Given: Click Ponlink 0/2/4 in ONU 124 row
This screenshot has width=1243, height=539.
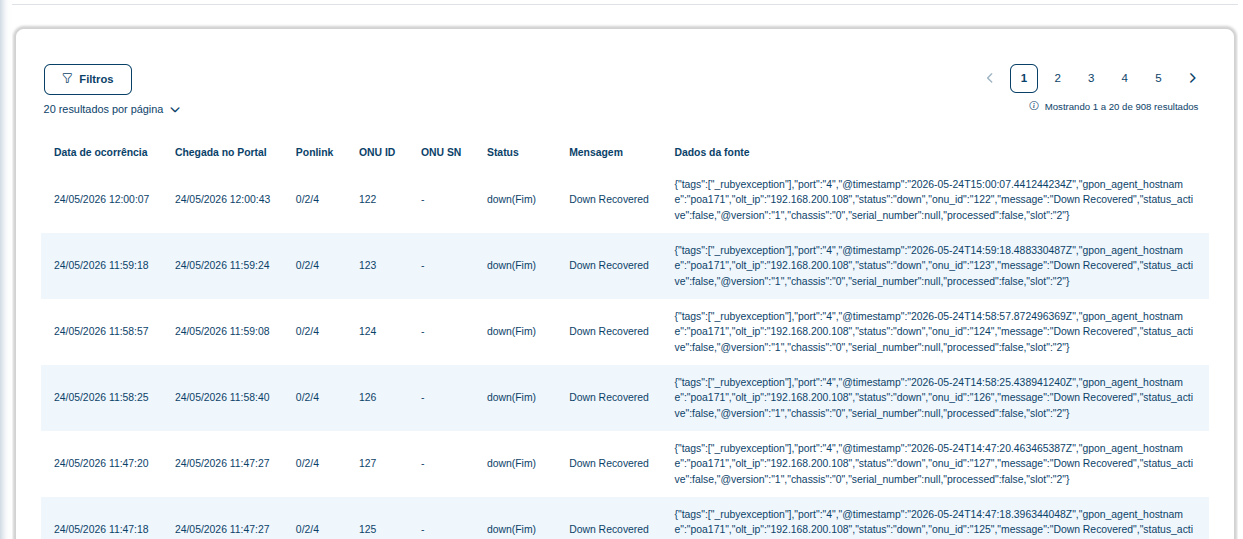Looking at the screenshot, I should click(x=308, y=331).
